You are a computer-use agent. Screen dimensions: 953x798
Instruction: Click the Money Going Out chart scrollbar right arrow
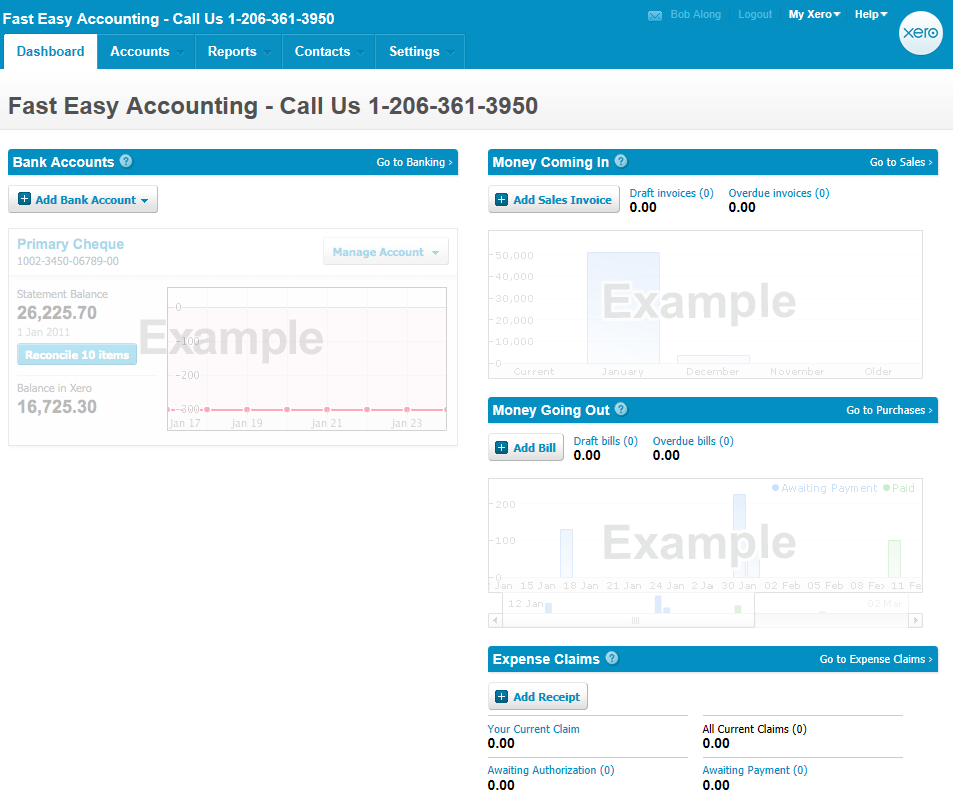coord(916,620)
